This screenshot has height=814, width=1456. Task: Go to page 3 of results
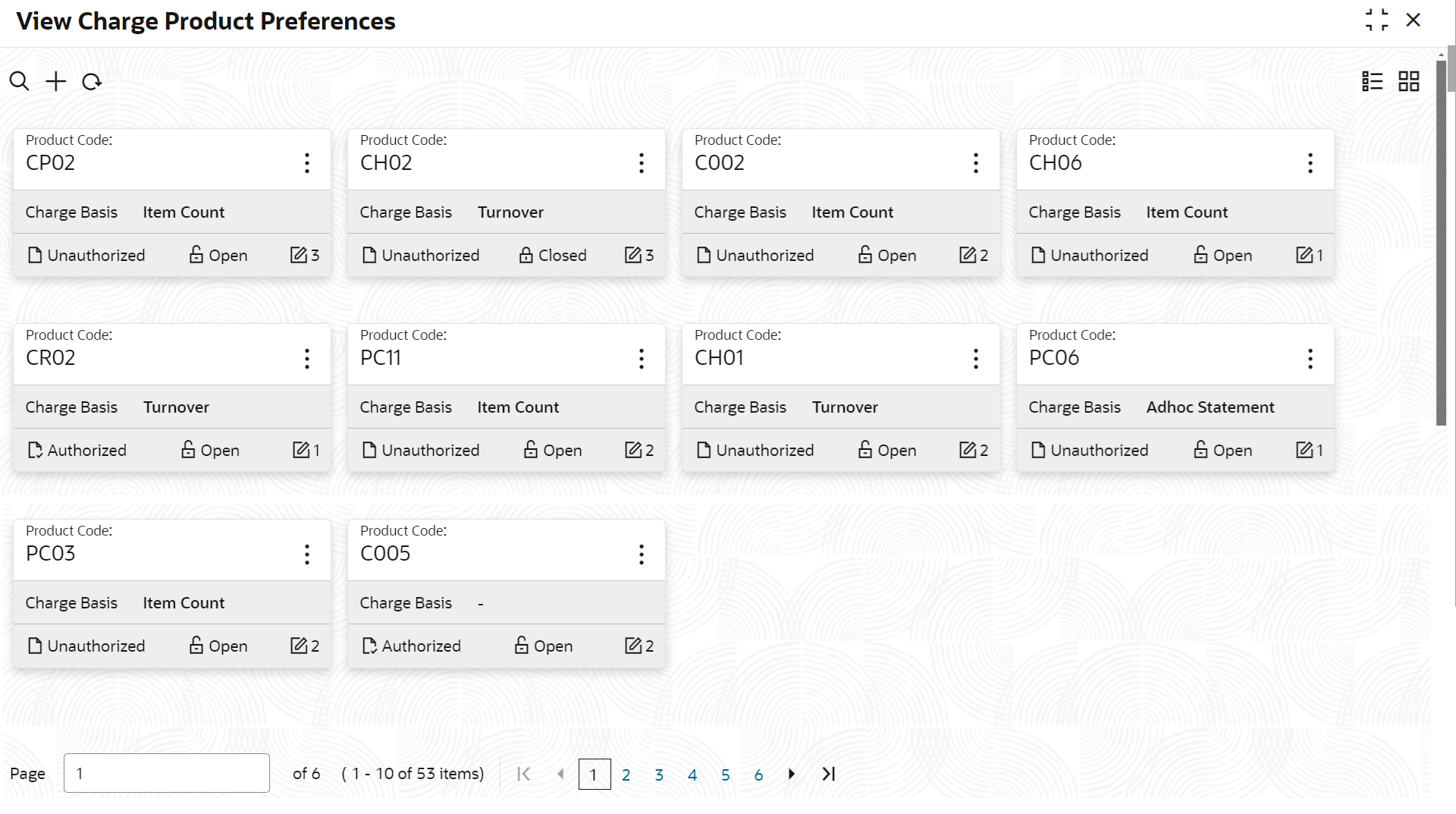659,775
